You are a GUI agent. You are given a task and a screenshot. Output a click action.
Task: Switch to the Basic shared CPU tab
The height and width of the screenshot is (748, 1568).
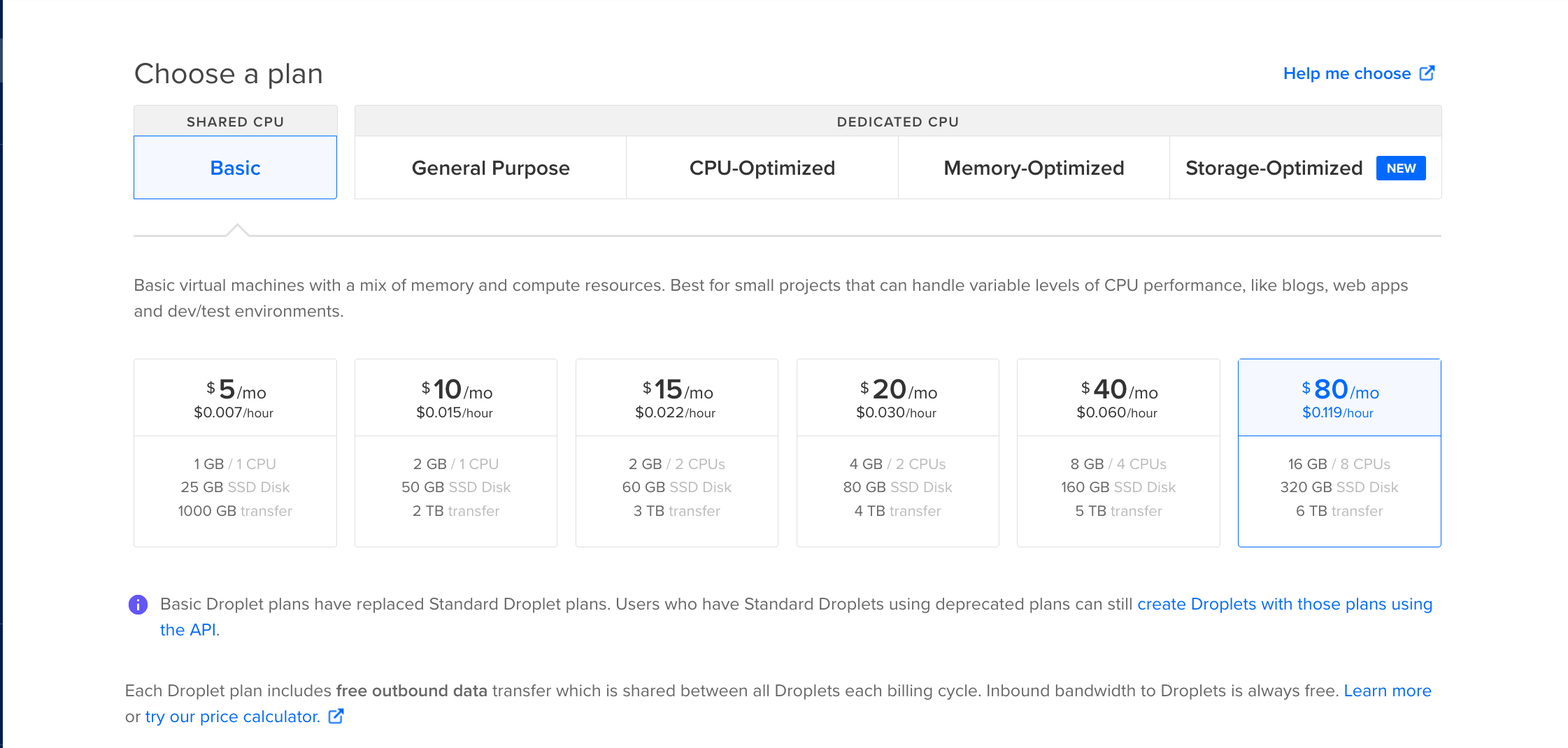tap(235, 168)
